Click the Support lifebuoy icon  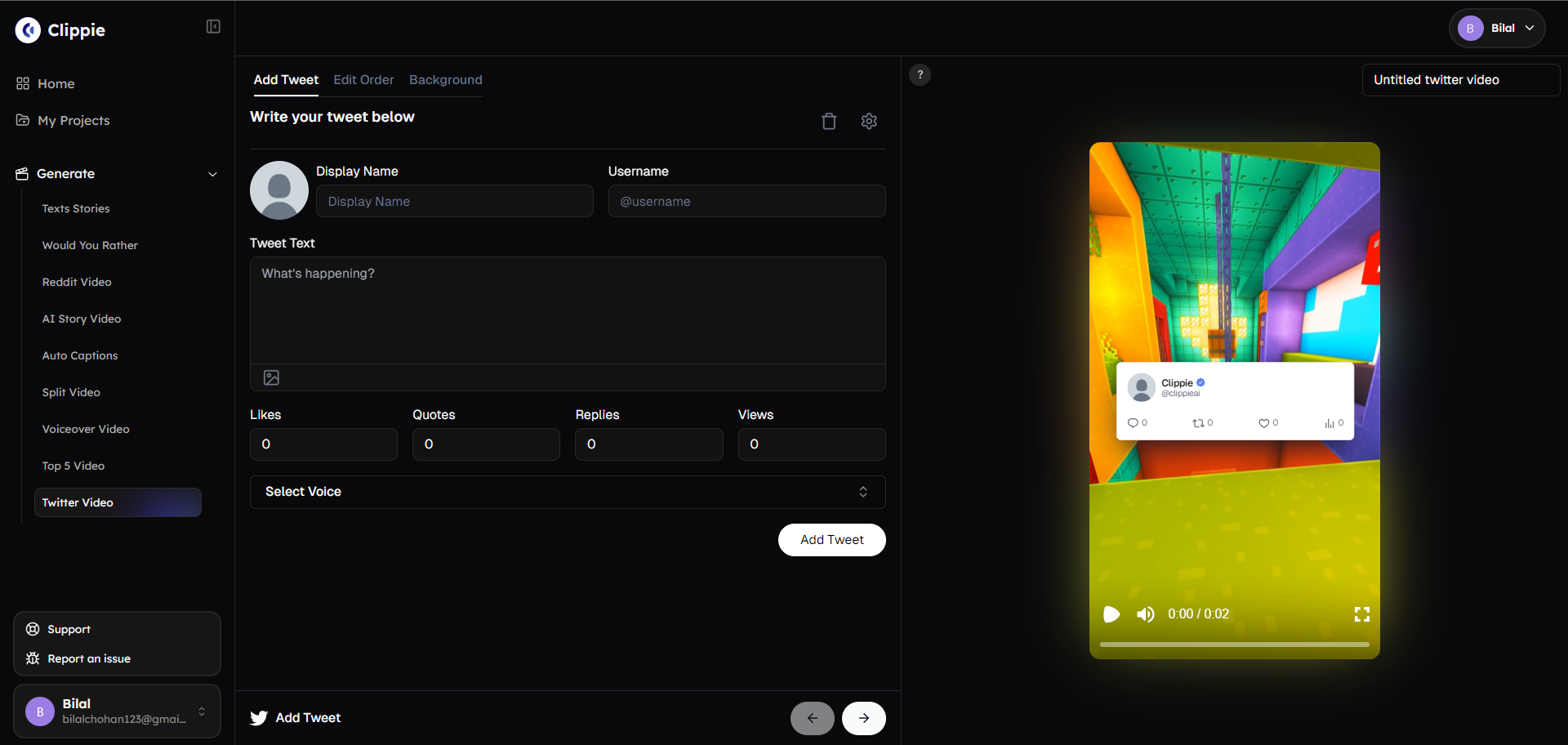point(33,629)
